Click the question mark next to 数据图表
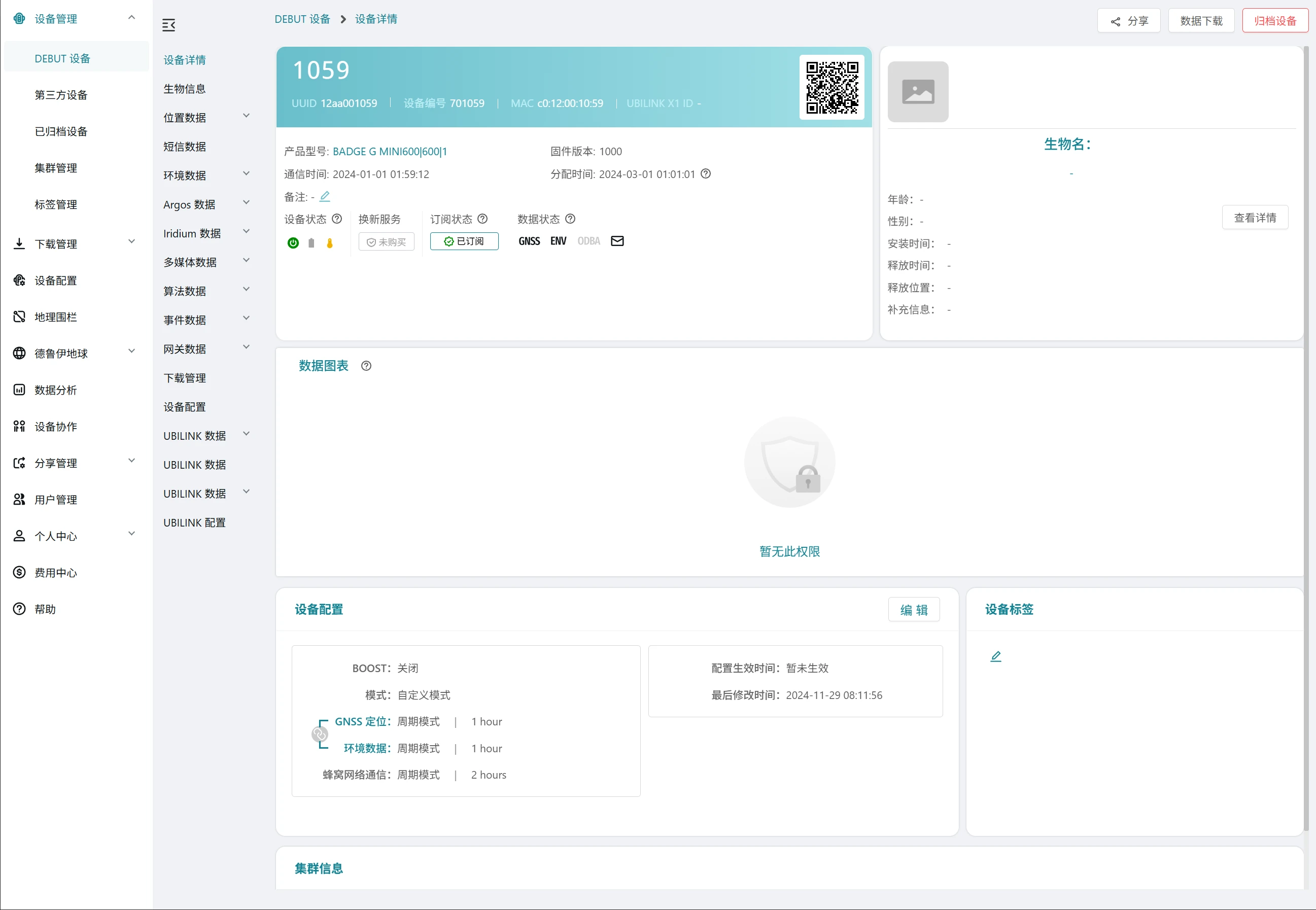This screenshot has height=910, width=1316. click(366, 366)
